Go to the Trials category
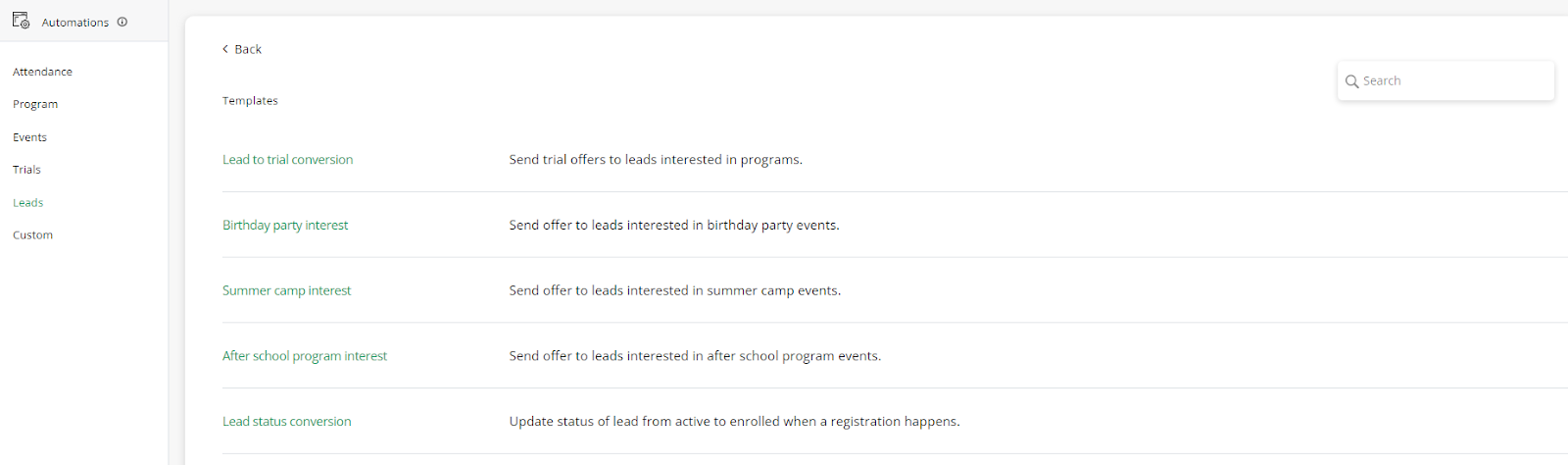 point(26,170)
